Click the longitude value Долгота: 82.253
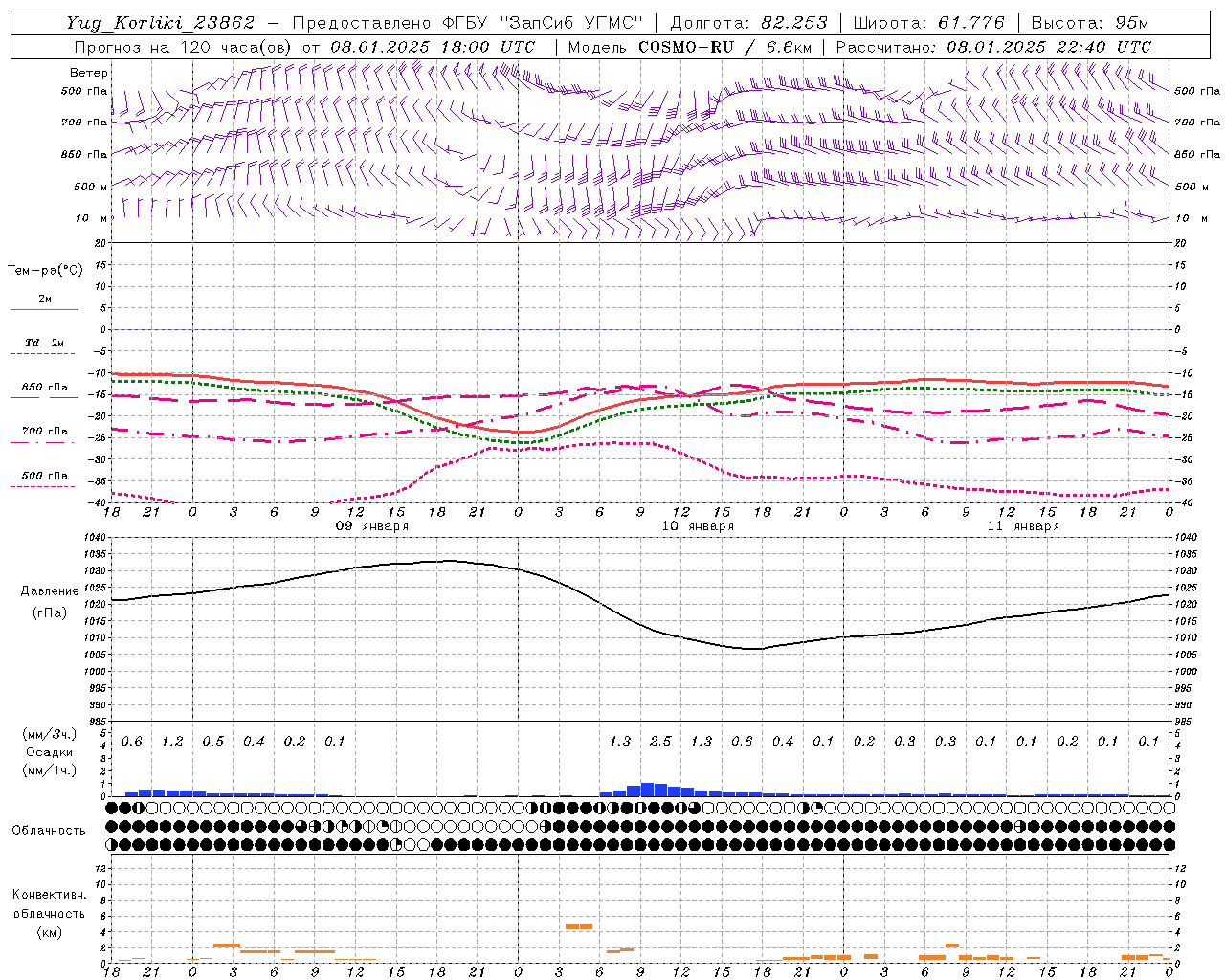 pos(749,23)
